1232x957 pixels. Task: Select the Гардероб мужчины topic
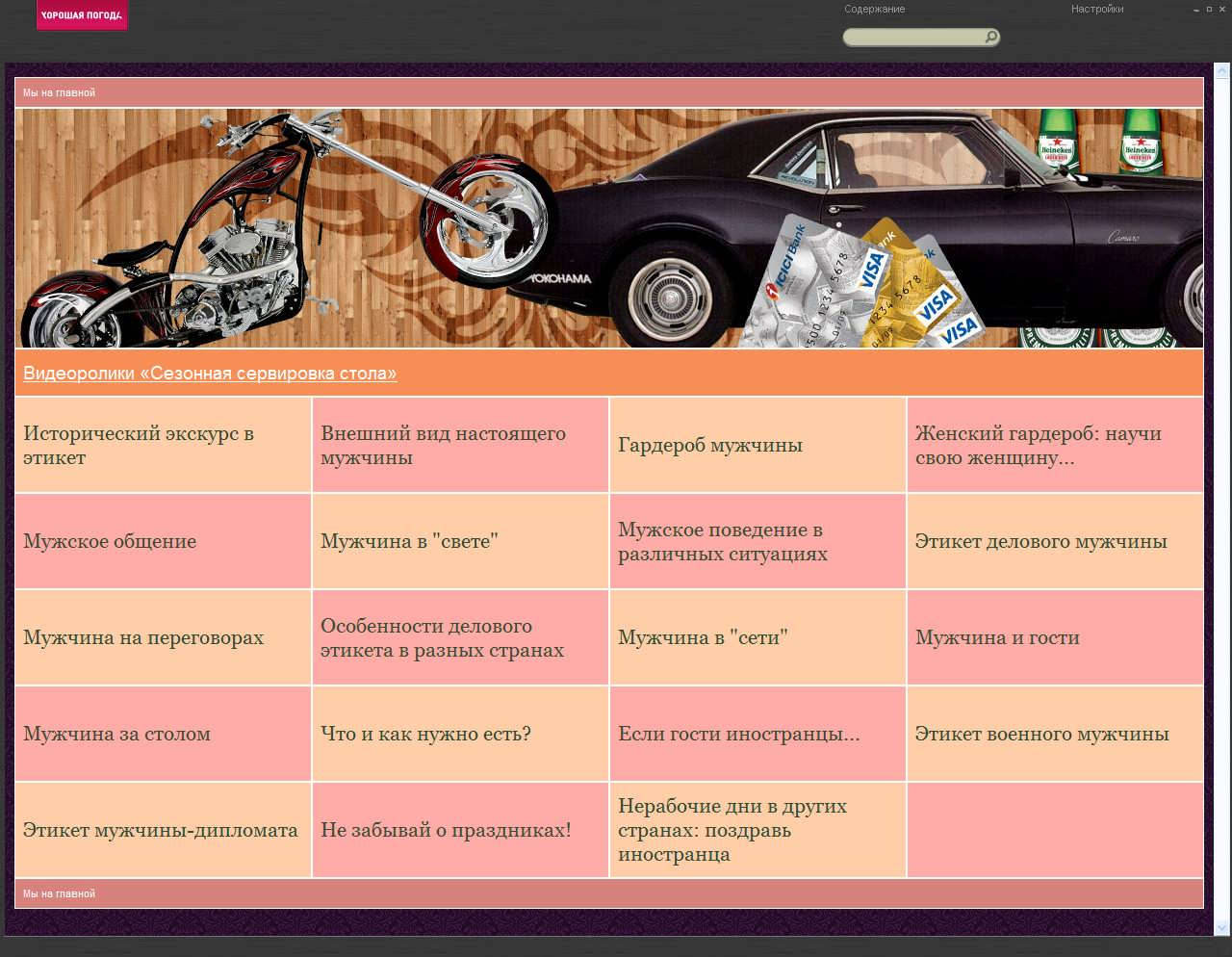[709, 446]
